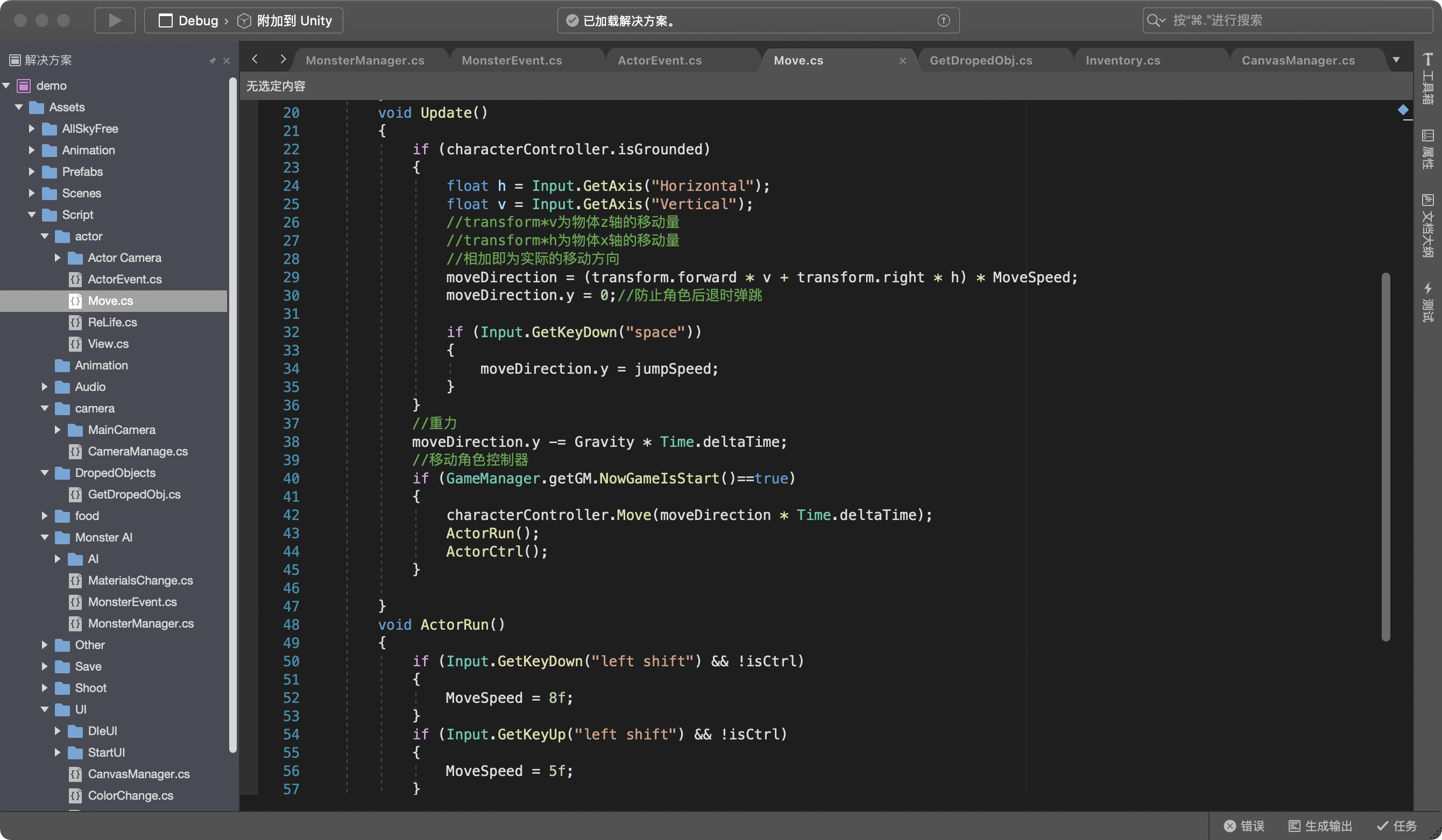Viewport: 1442px width, 840px height.
Task: Collapse the Monster AI folder
Action: coord(45,538)
